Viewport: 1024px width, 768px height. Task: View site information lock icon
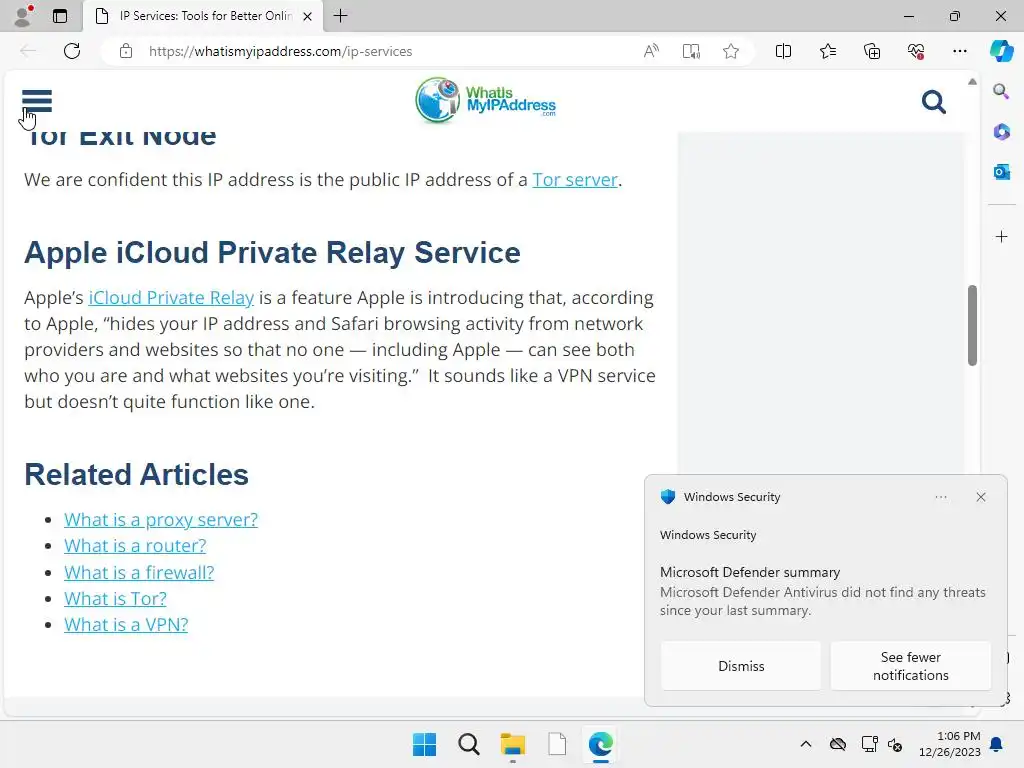tap(126, 51)
